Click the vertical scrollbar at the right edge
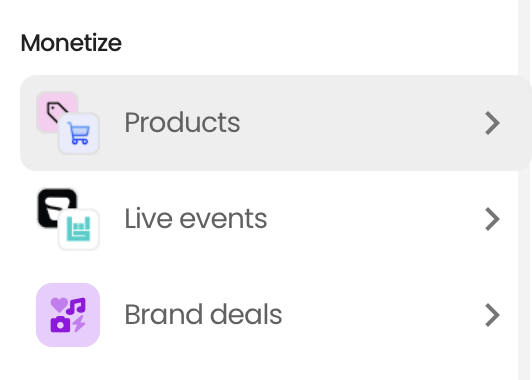This screenshot has width=532, height=380. tap(525, 190)
